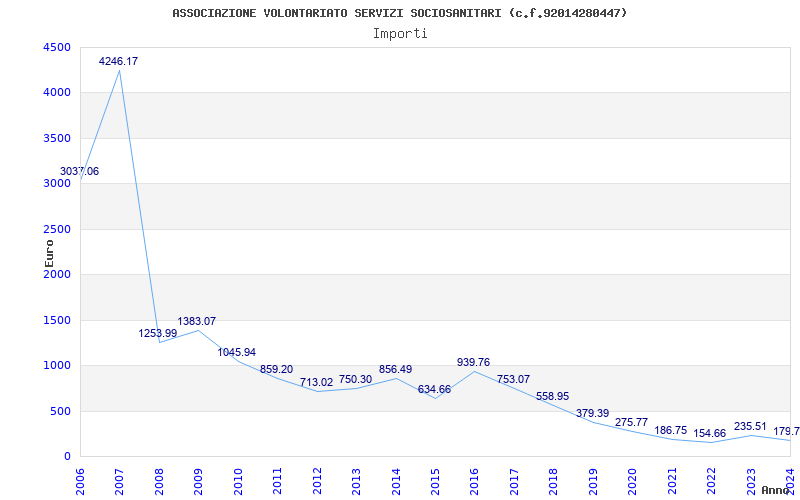Click x-axis year 2021
Image resolution: width=800 pixels, height=500 pixels.
[x=672, y=482]
